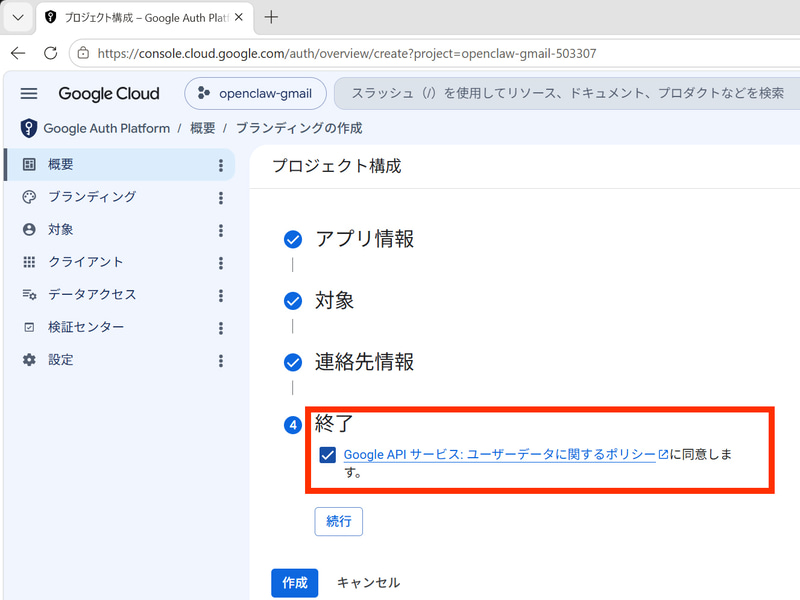
Task: Open more options for sidebar 対象
Action: (x=221, y=231)
